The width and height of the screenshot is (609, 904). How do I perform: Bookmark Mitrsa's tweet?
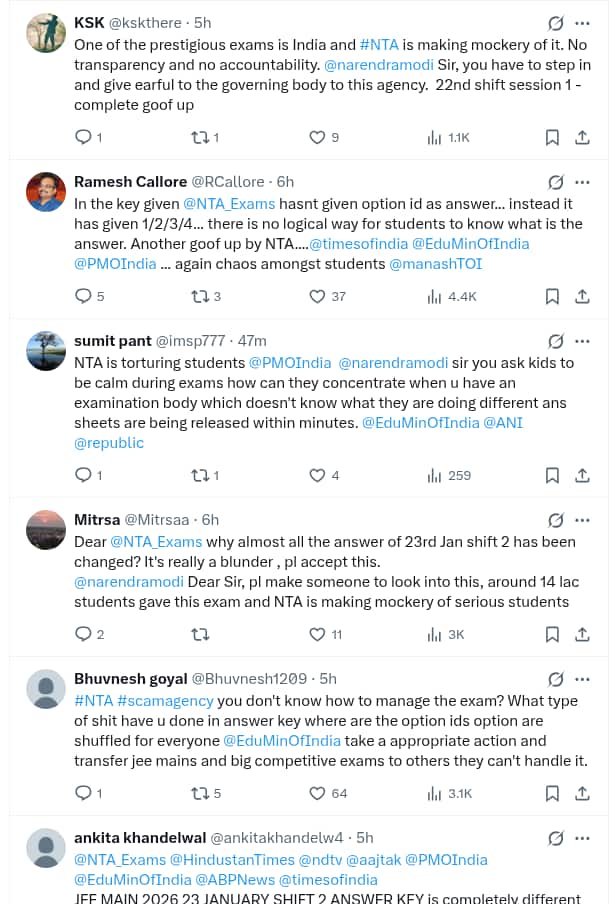[x=552, y=634]
